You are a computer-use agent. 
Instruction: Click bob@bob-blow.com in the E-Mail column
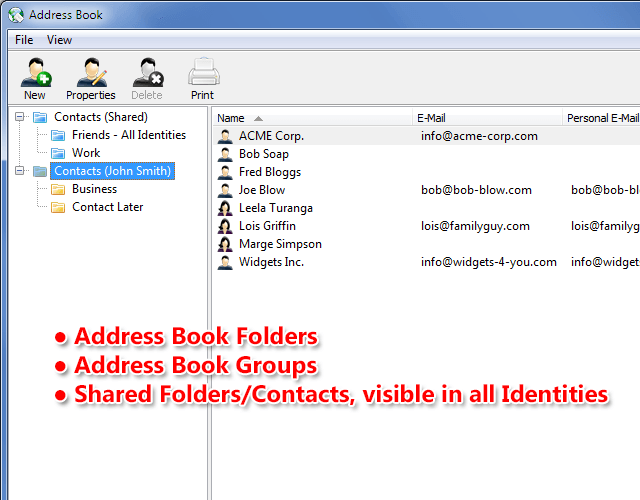tap(476, 190)
